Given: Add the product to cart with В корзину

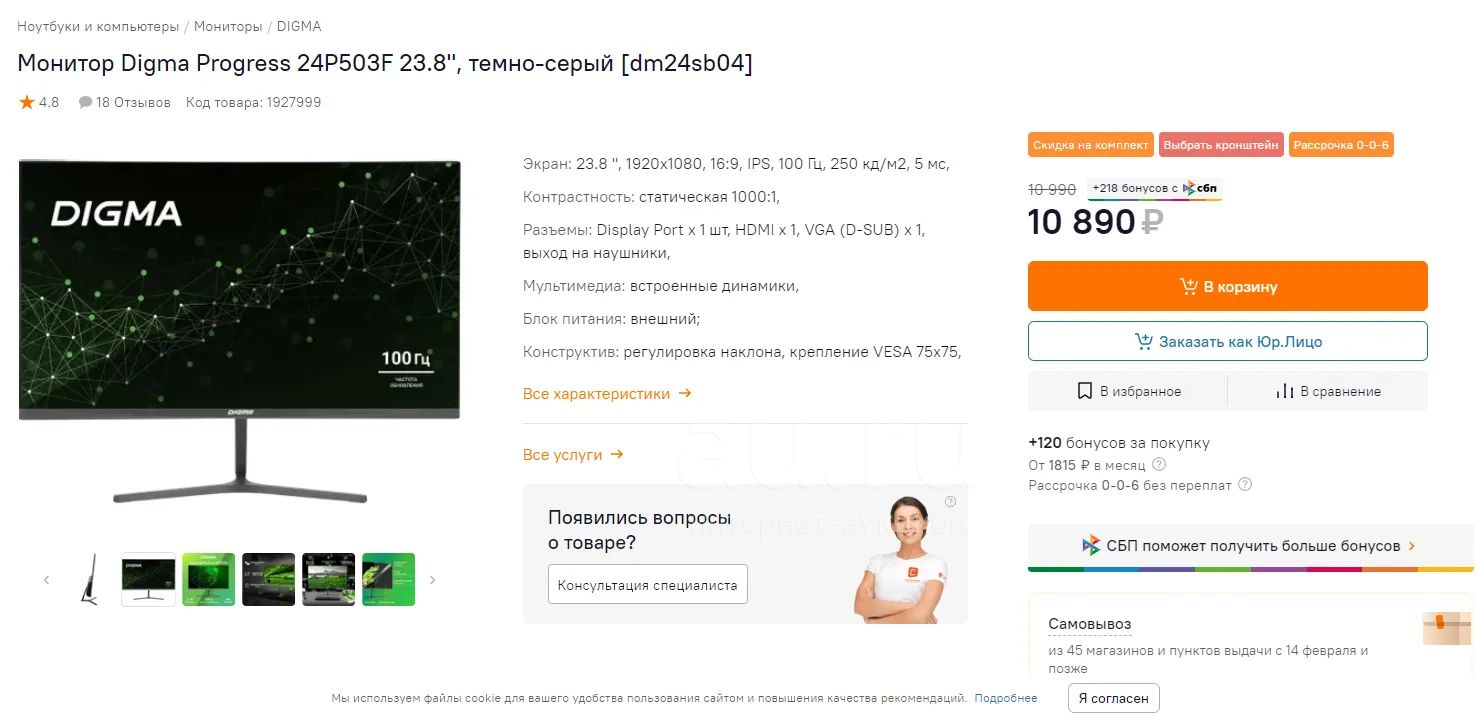Looking at the screenshot, I should pos(1228,286).
